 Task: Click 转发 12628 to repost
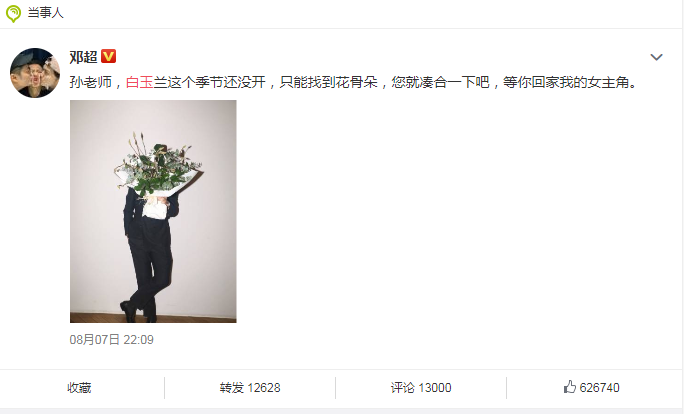point(250,387)
